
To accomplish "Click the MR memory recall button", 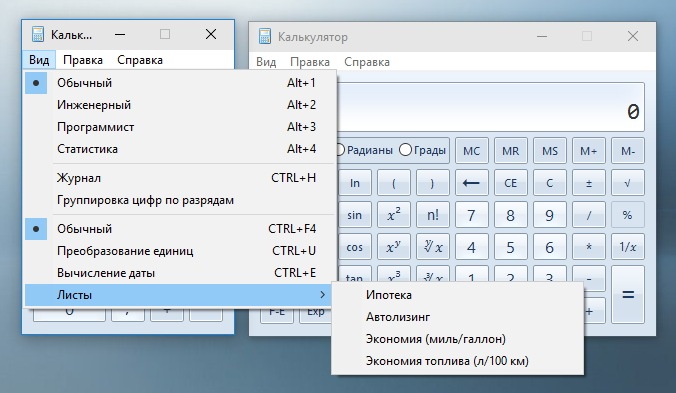I will [x=510, y=151].
